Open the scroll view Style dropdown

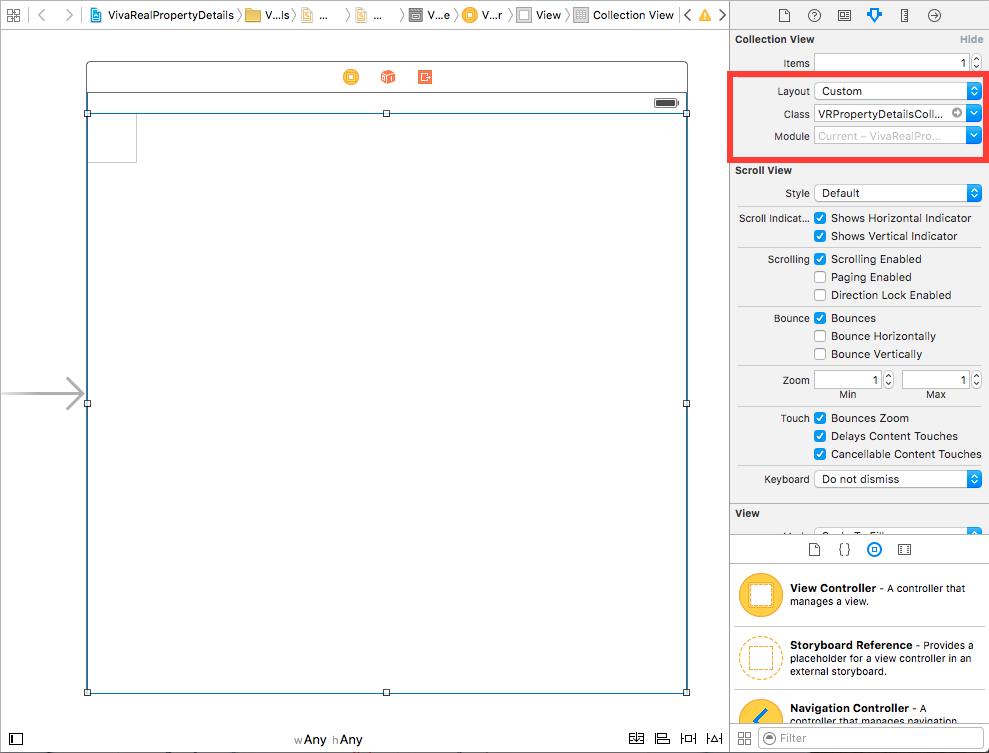pyautogui.click(x=898, y=193)
